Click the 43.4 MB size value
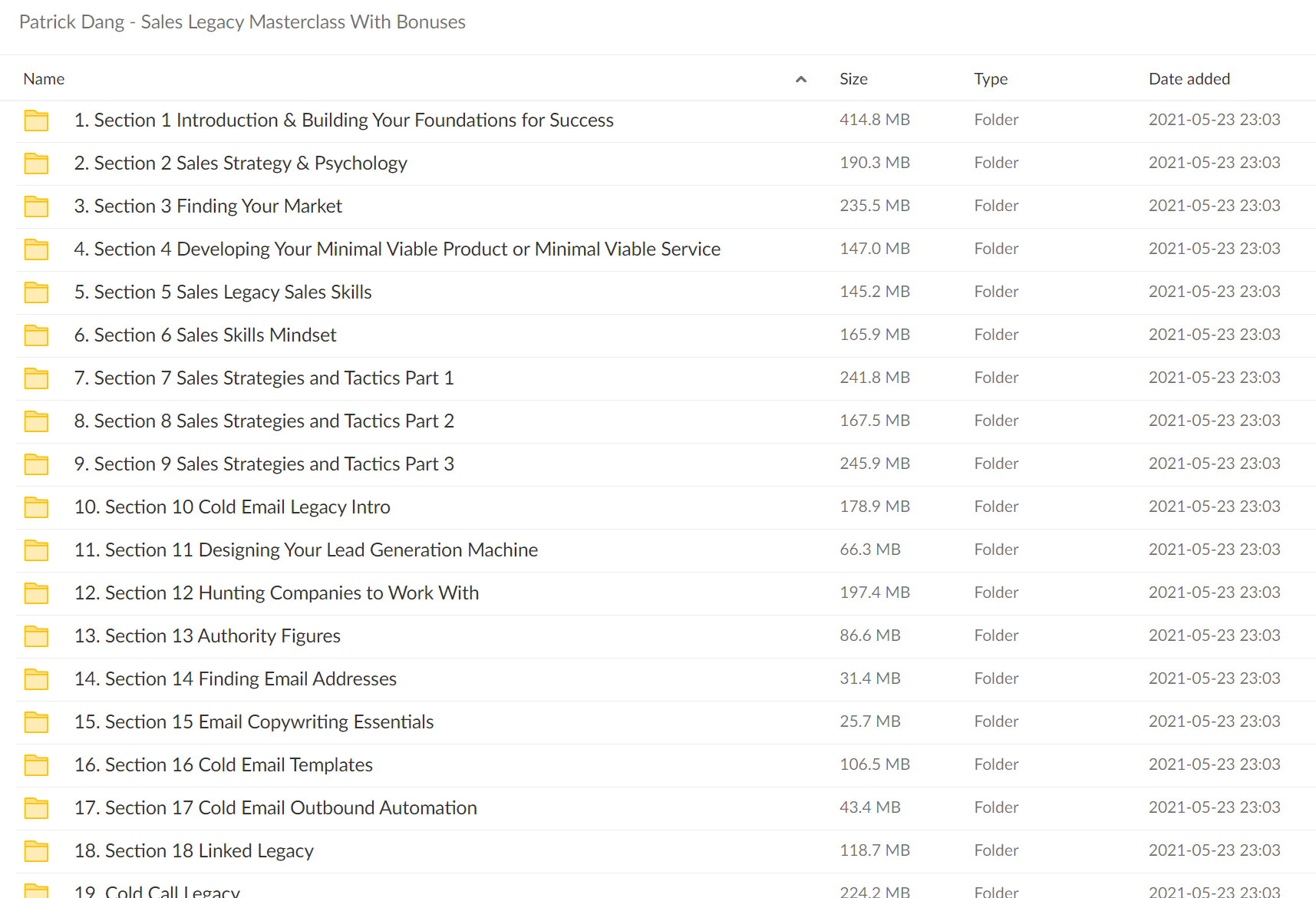Image resolution: width=1316 pixels, height=898 pixels. point(870,807)
